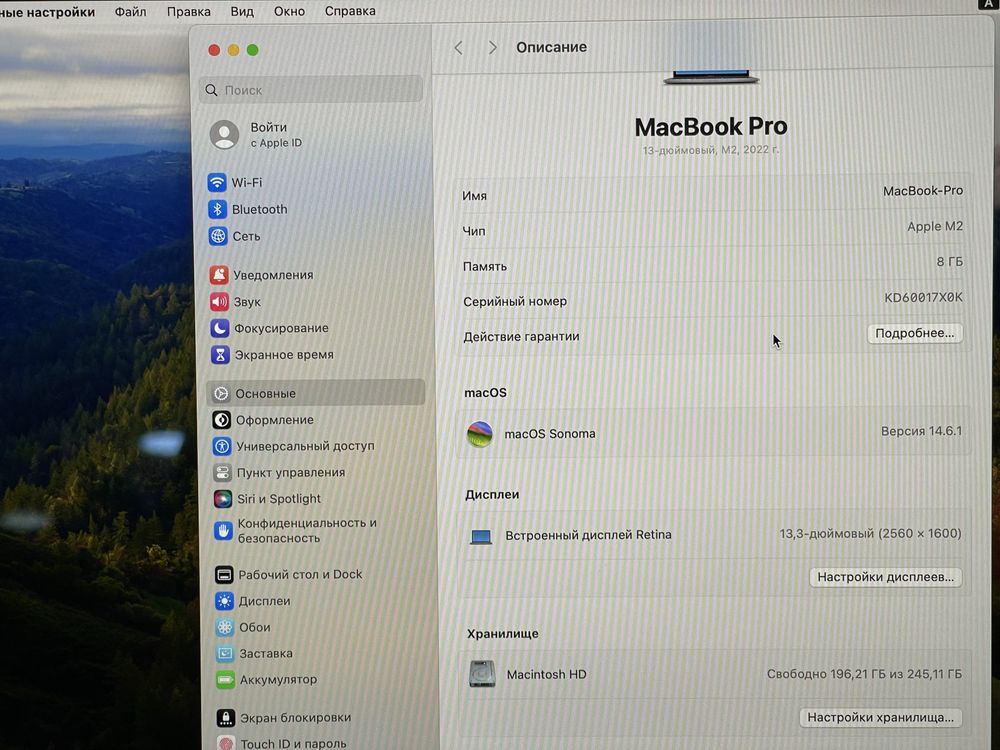Image resolution: width=1000 pixels, height=750 pixels.
Task: Click the MacBook Pro image thumbnail
Action: (711, 77)
